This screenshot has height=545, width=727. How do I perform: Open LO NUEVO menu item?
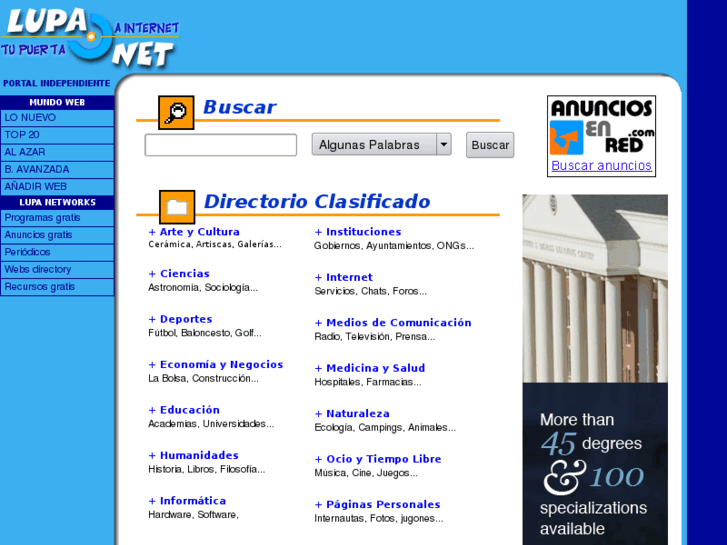[x=57, y=118]
